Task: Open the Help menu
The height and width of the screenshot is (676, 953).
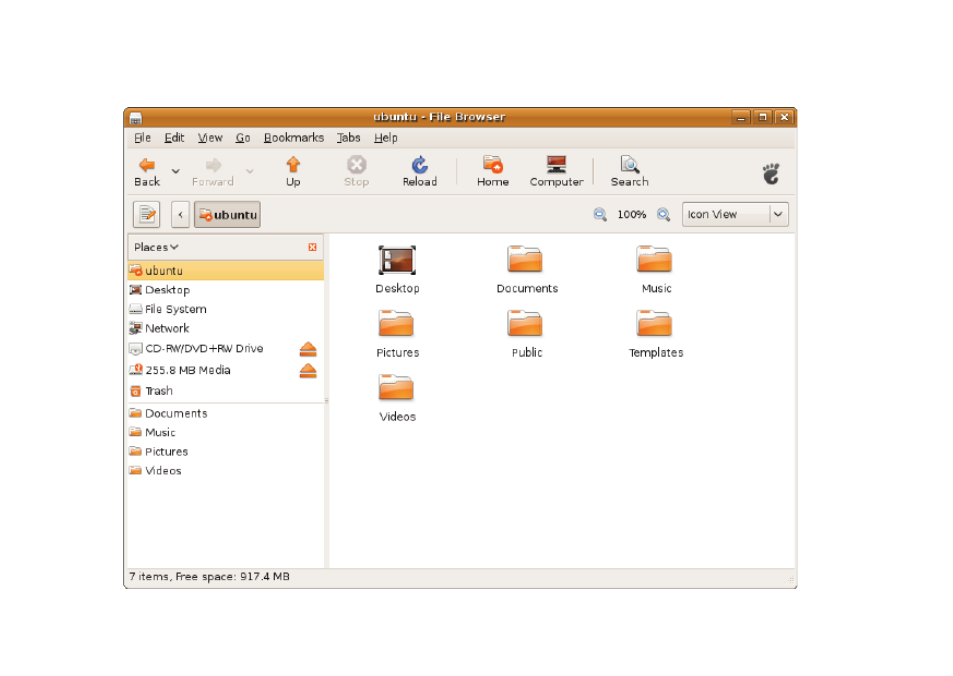Action: (386, 138)
